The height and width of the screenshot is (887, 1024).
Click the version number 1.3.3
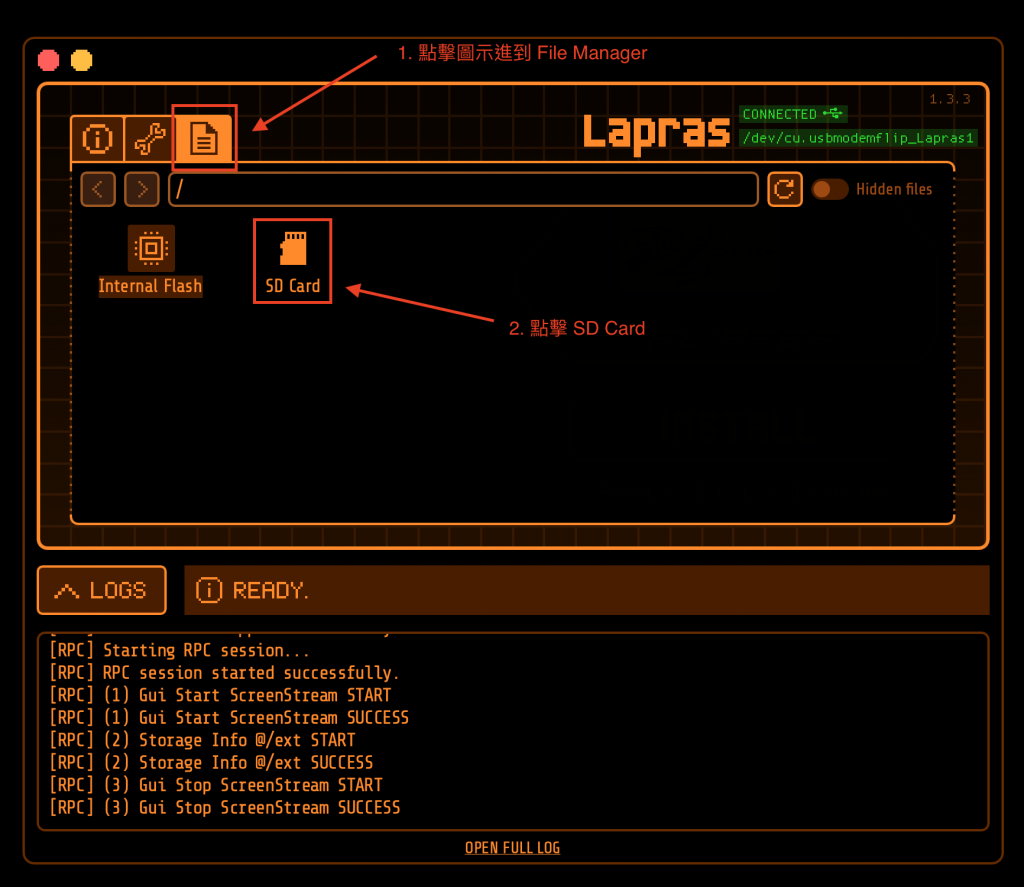pos(950,99)
